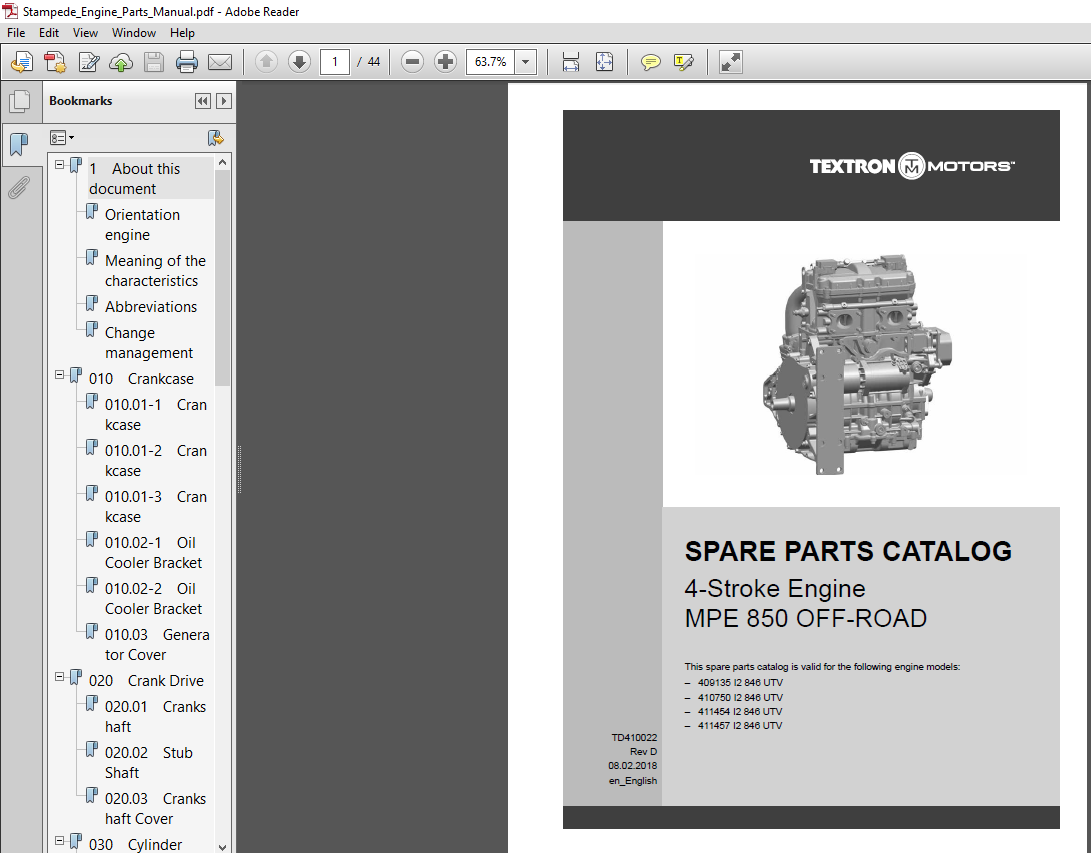Image resolution: width=1091 pixels, height=853 pixels.
Task: Open bookmark '020.02 Stub Shaft'
Action: click(x=148, y=763)
